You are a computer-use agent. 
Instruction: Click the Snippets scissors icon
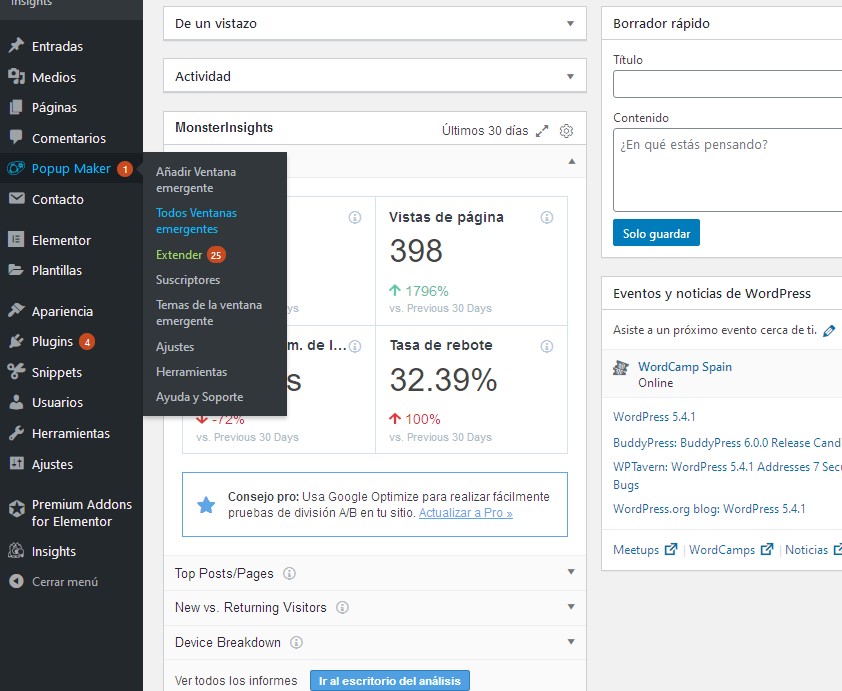click(17, 371)
